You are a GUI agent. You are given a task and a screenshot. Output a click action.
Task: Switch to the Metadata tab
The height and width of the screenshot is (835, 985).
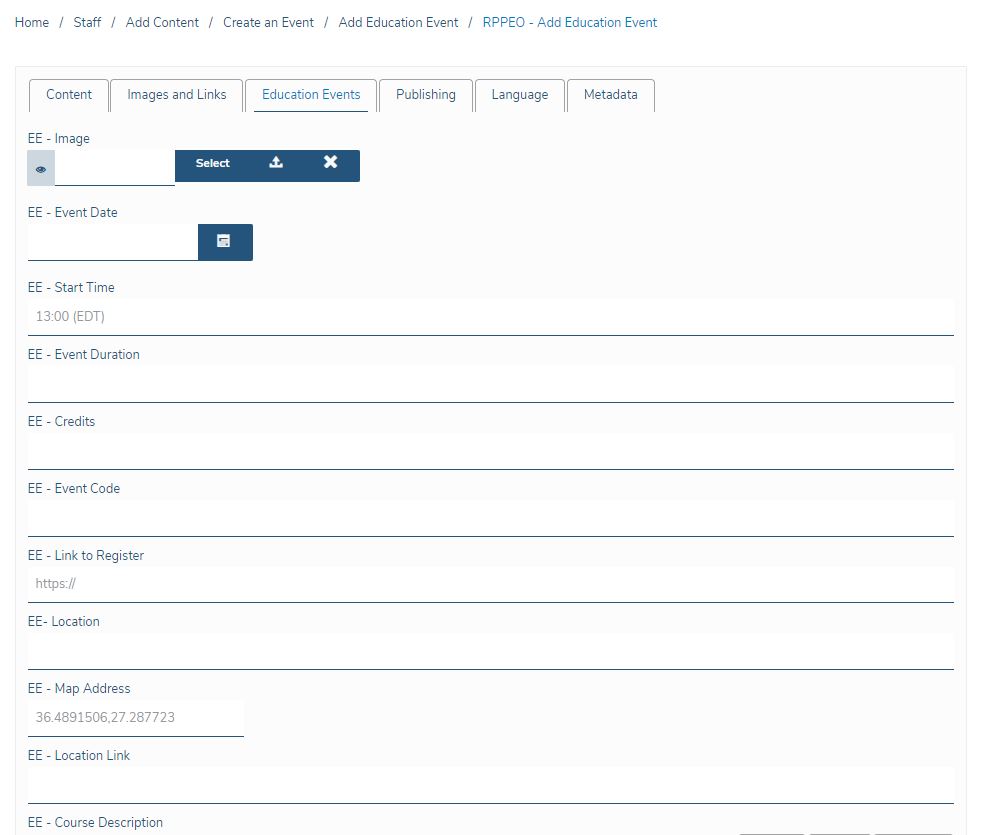pyautogui.click(x=611, y=95)
